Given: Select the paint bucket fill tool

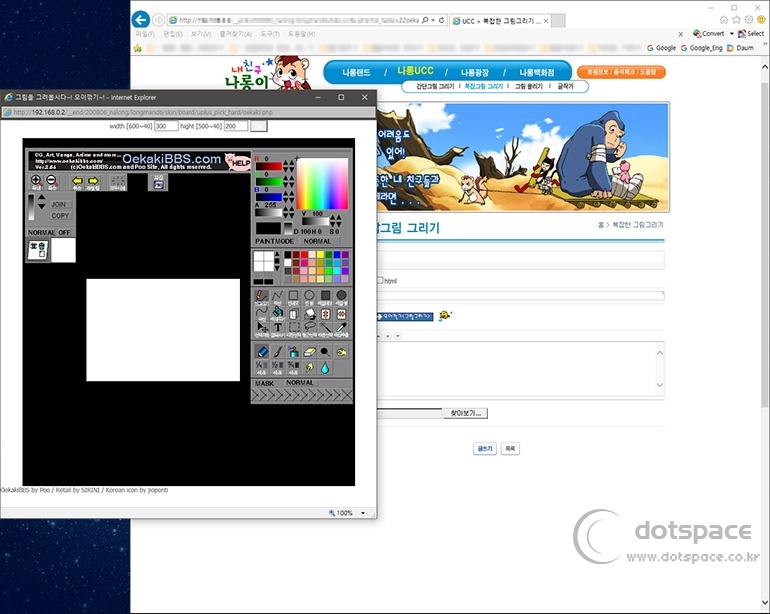Looking at the screenshot, I should coord(277,313).
